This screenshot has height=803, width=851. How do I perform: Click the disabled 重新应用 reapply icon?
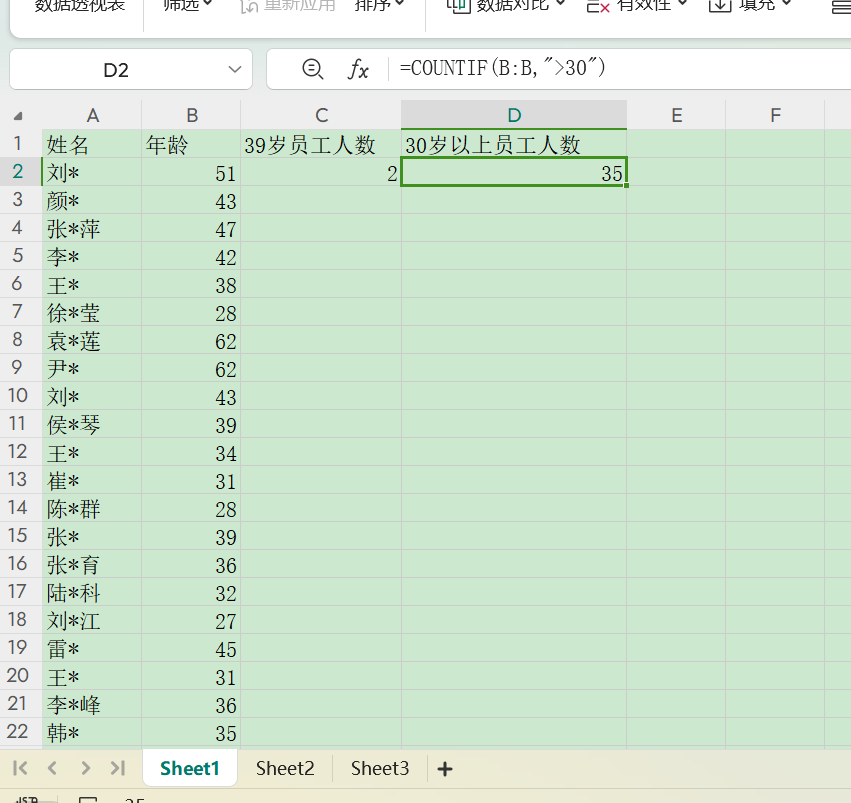[x=249, y=5]
